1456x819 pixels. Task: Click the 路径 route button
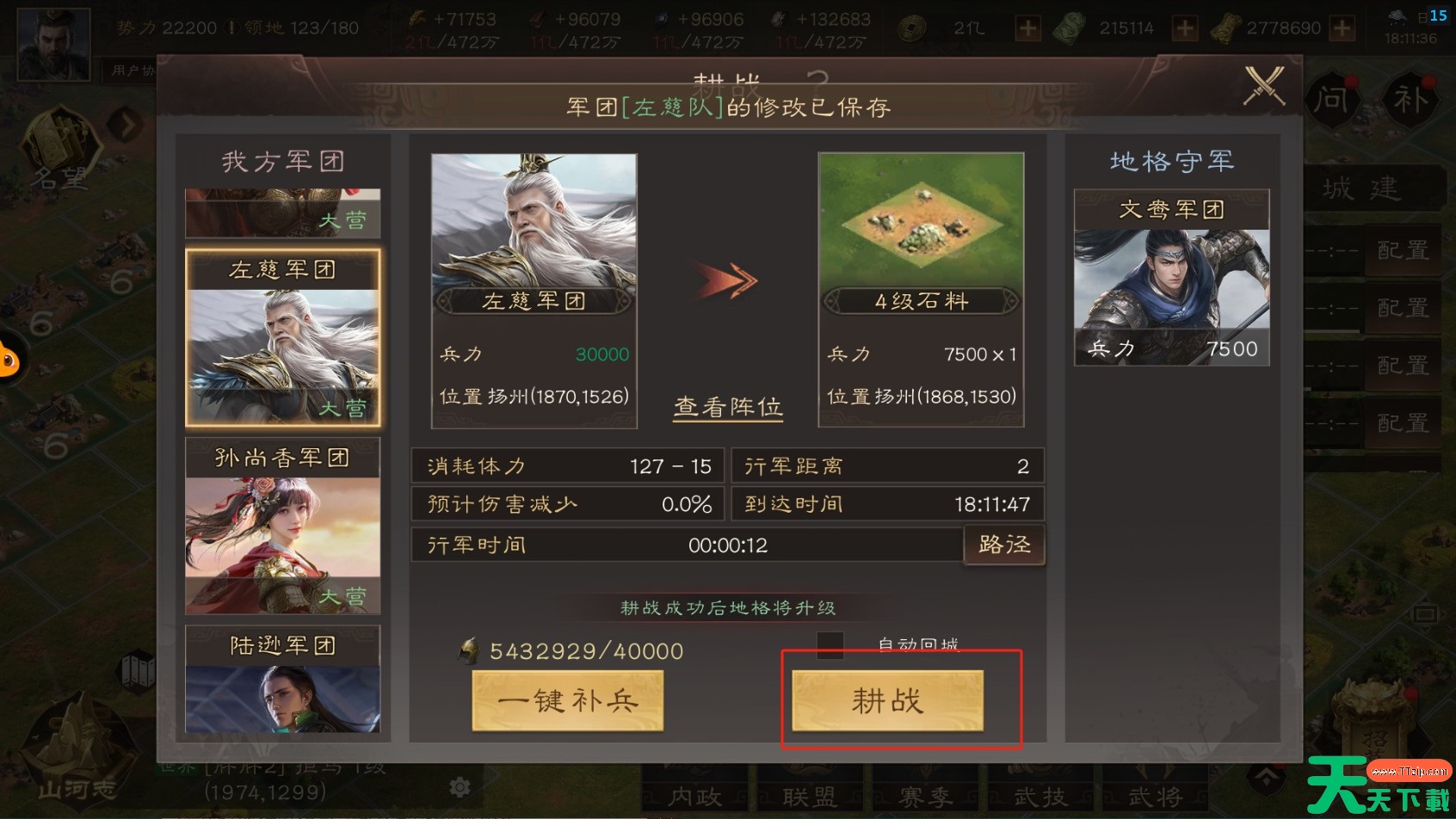1004,545
